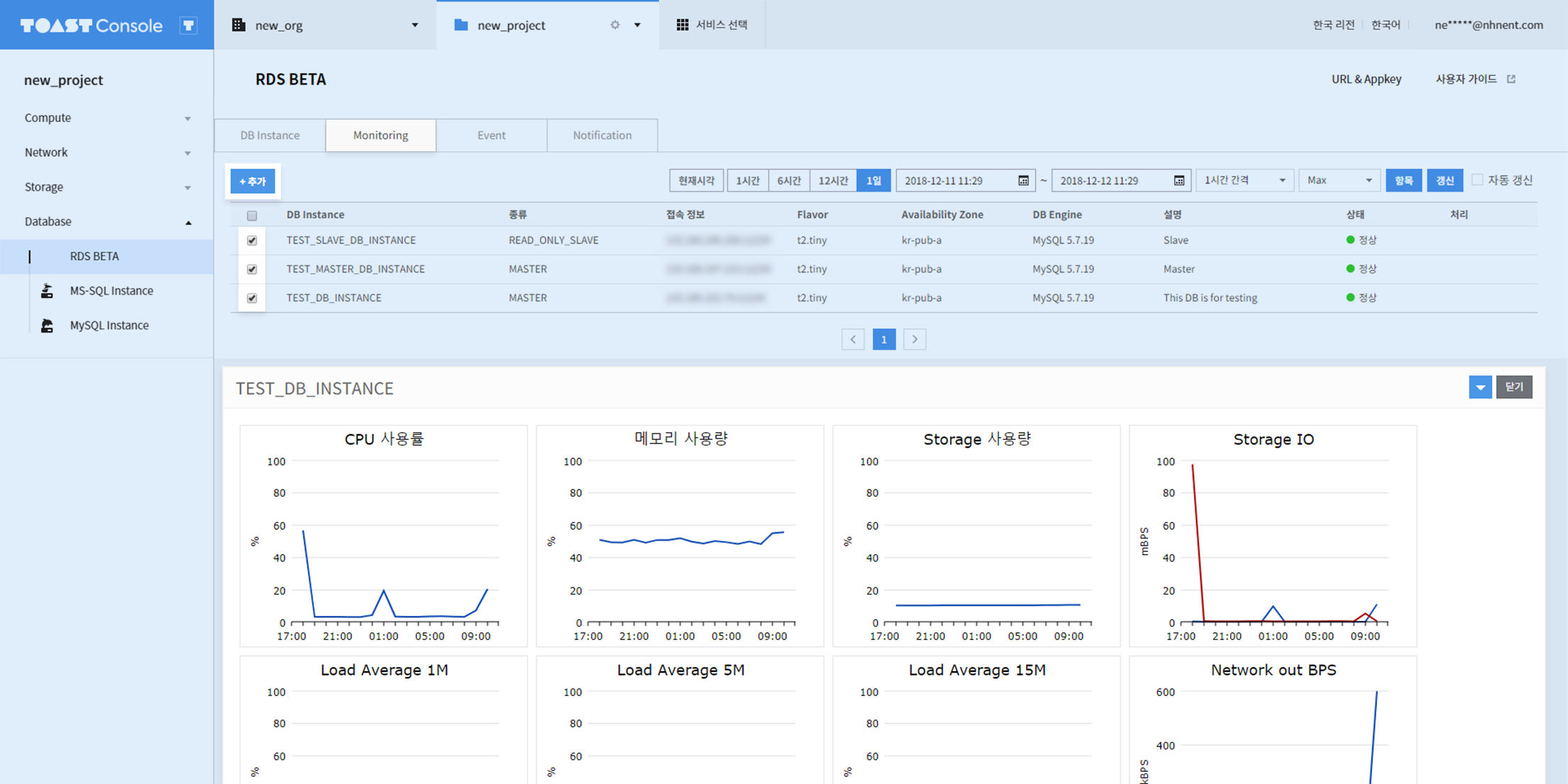The height and width of the screenshot is (784, 1568).
Task: Click the end date field 2018-12-12 11:29
Action: click(1121, 181)
